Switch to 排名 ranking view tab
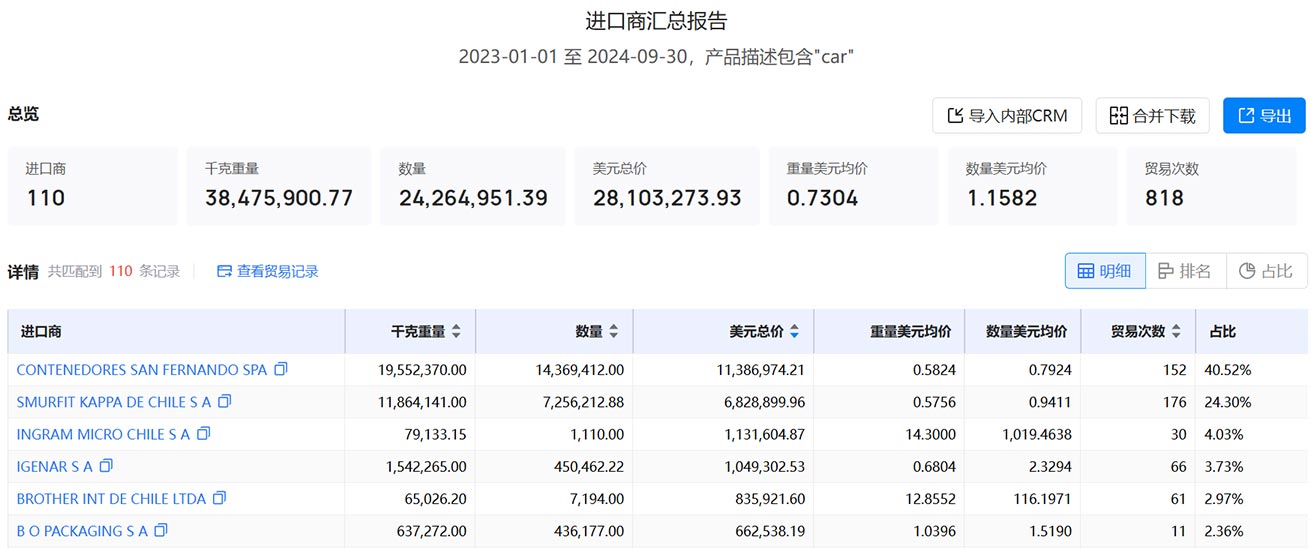The width and height of the screenshot is (1311, 549). pos(1185,271)
